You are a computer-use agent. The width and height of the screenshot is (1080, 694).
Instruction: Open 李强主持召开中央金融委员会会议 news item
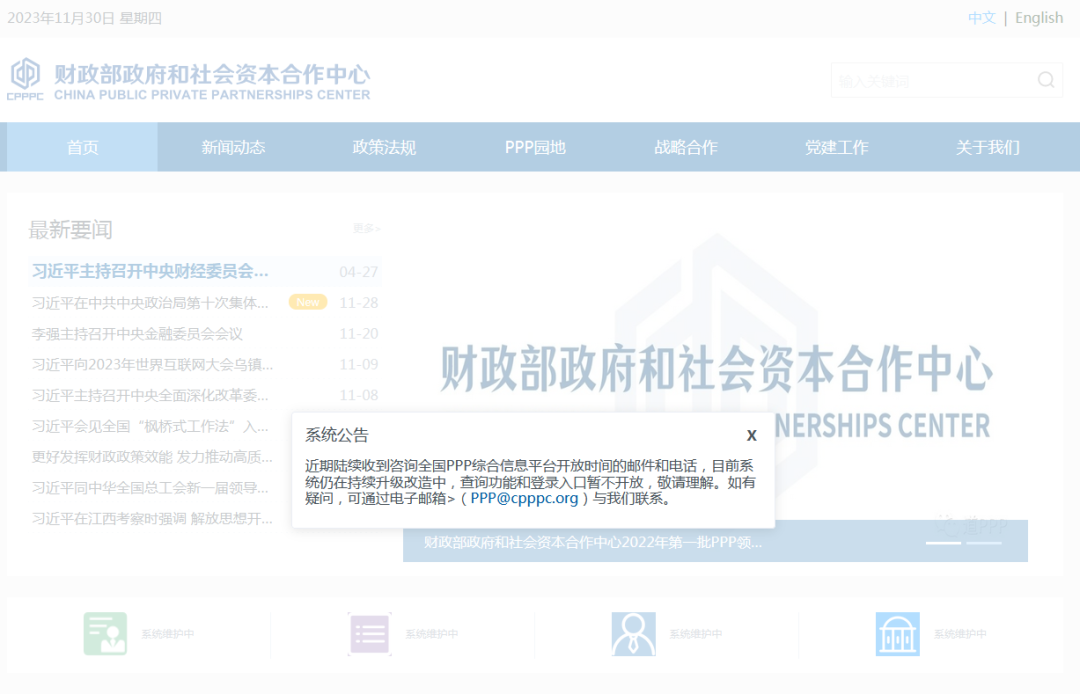pyautogui.click(x=137, y=334)
